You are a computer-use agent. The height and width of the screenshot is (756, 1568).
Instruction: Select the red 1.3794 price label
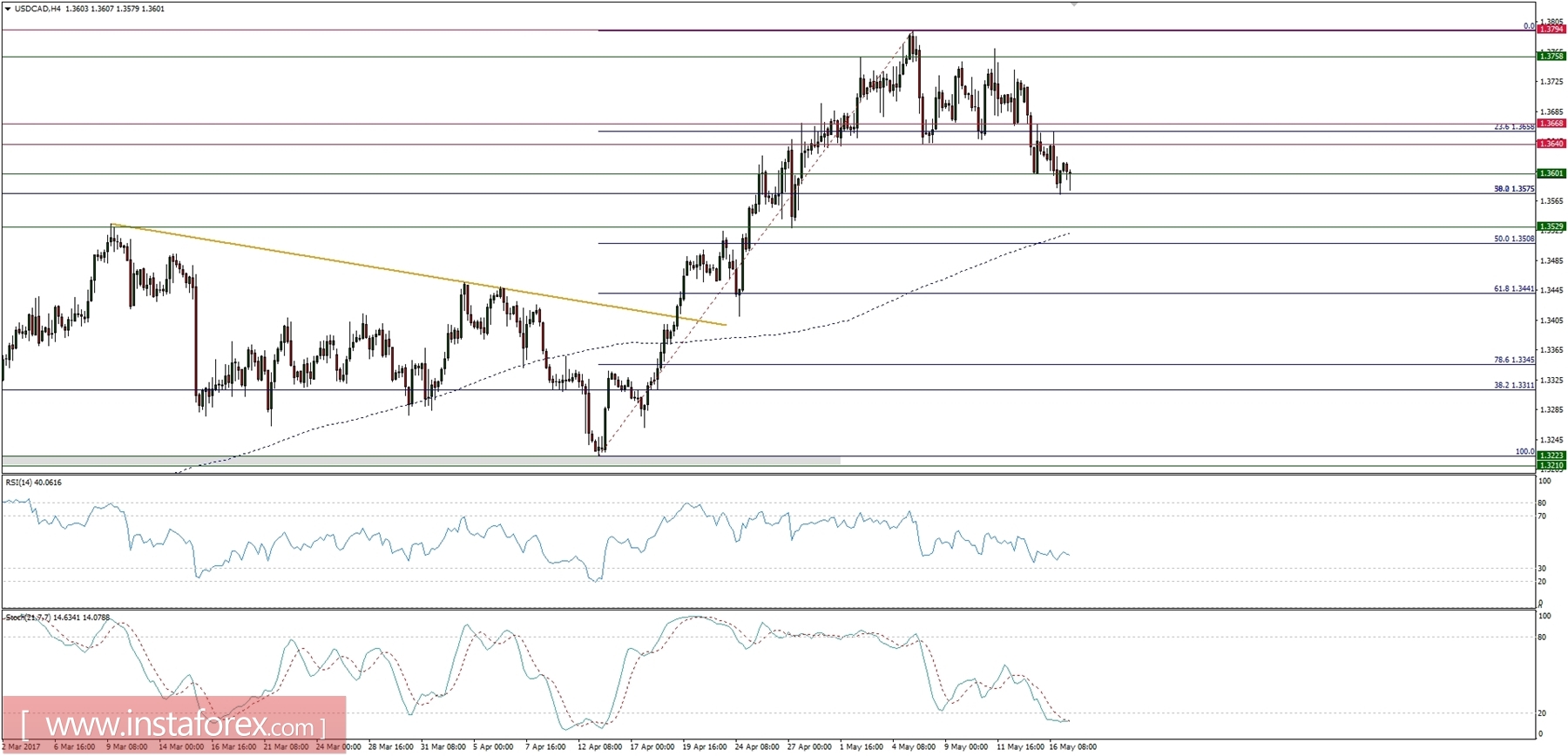[x=1551, y=29]
